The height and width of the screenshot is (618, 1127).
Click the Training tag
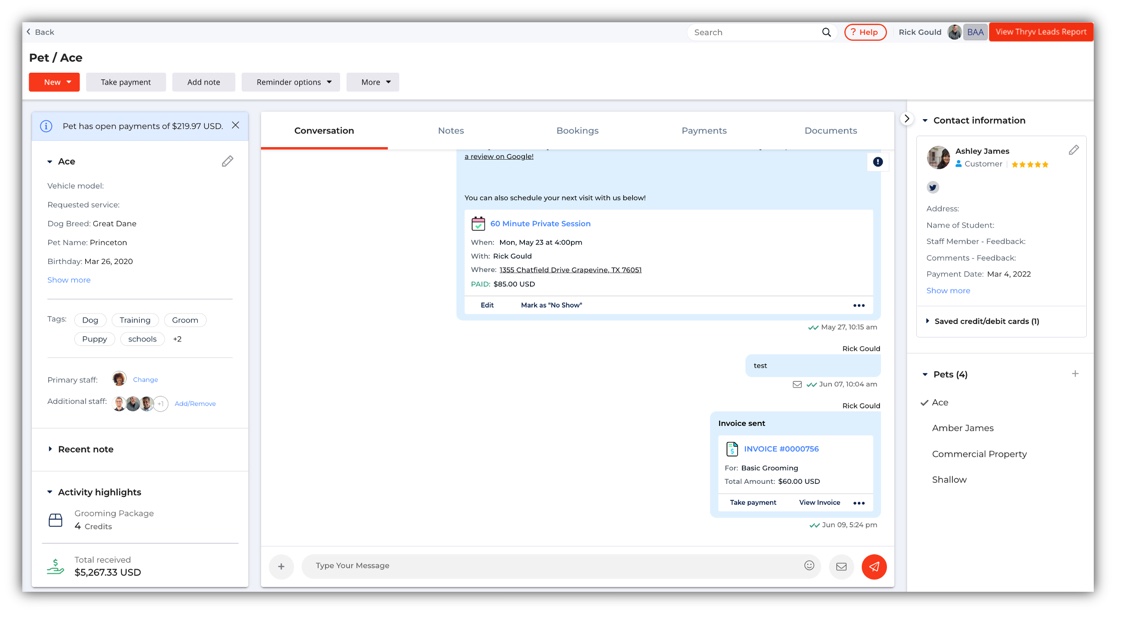coord(135,320)
